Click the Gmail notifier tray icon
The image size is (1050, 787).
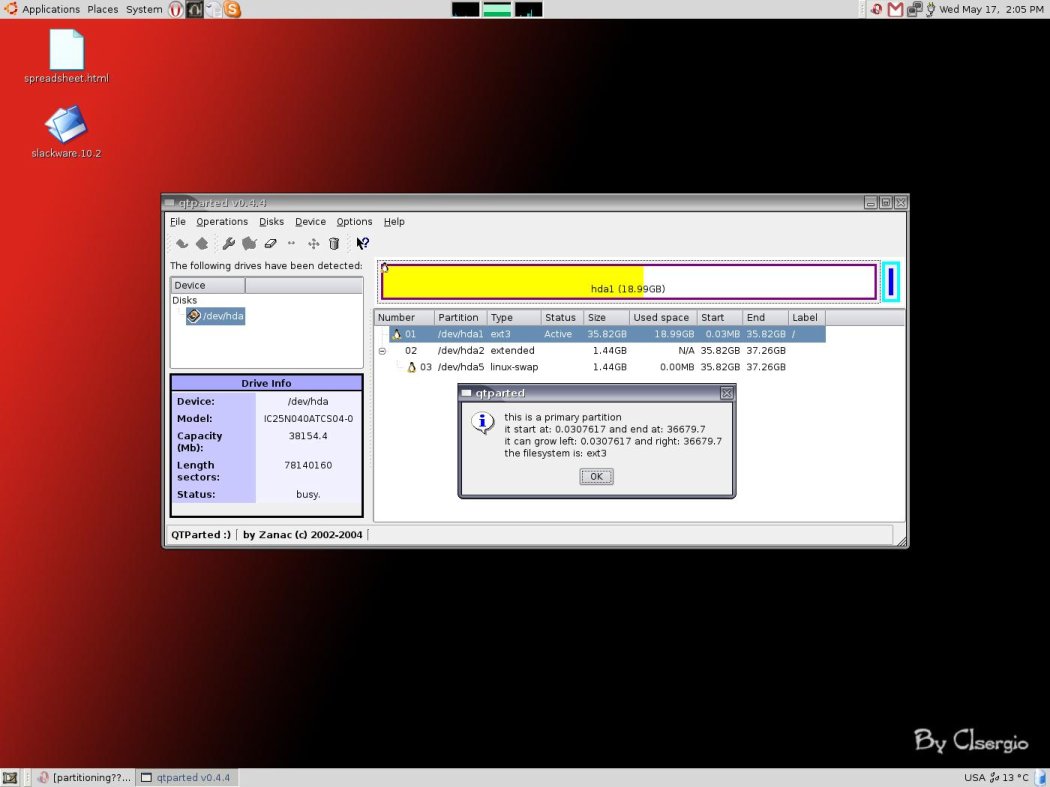click(895, 9)
